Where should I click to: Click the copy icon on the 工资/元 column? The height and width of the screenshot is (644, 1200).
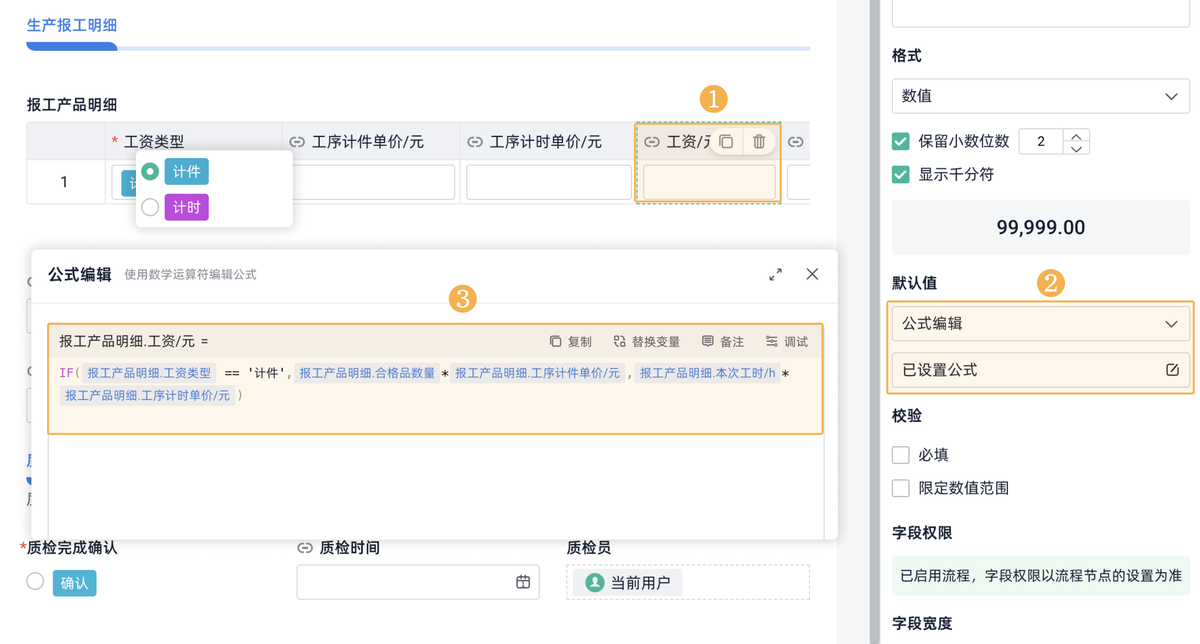(x=727, y=142)
